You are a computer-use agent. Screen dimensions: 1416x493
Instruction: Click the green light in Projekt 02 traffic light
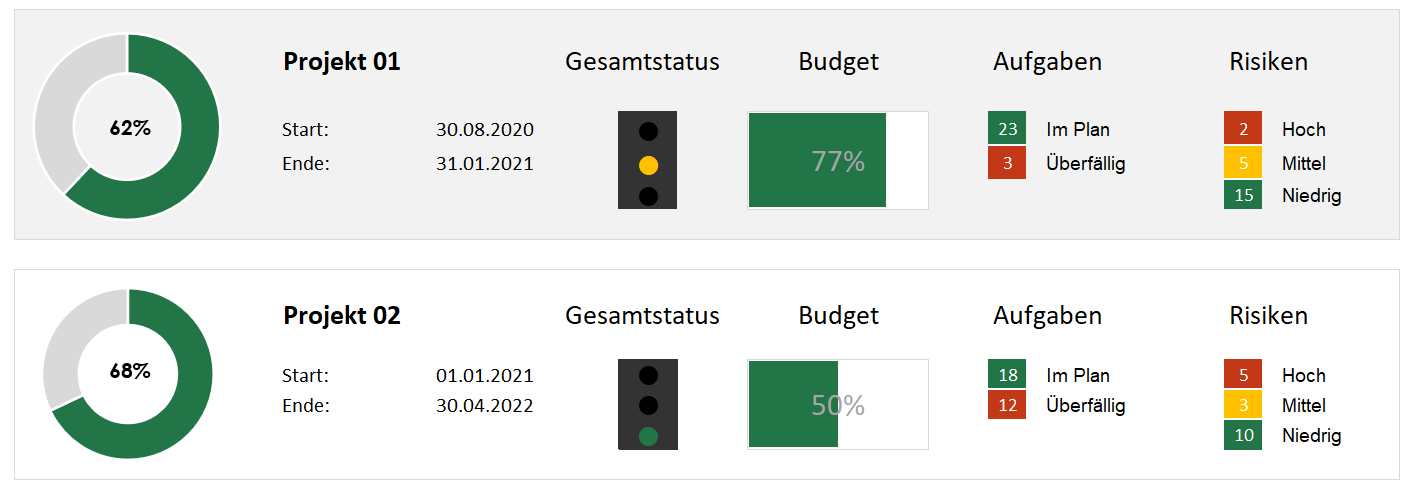point(648,436)
